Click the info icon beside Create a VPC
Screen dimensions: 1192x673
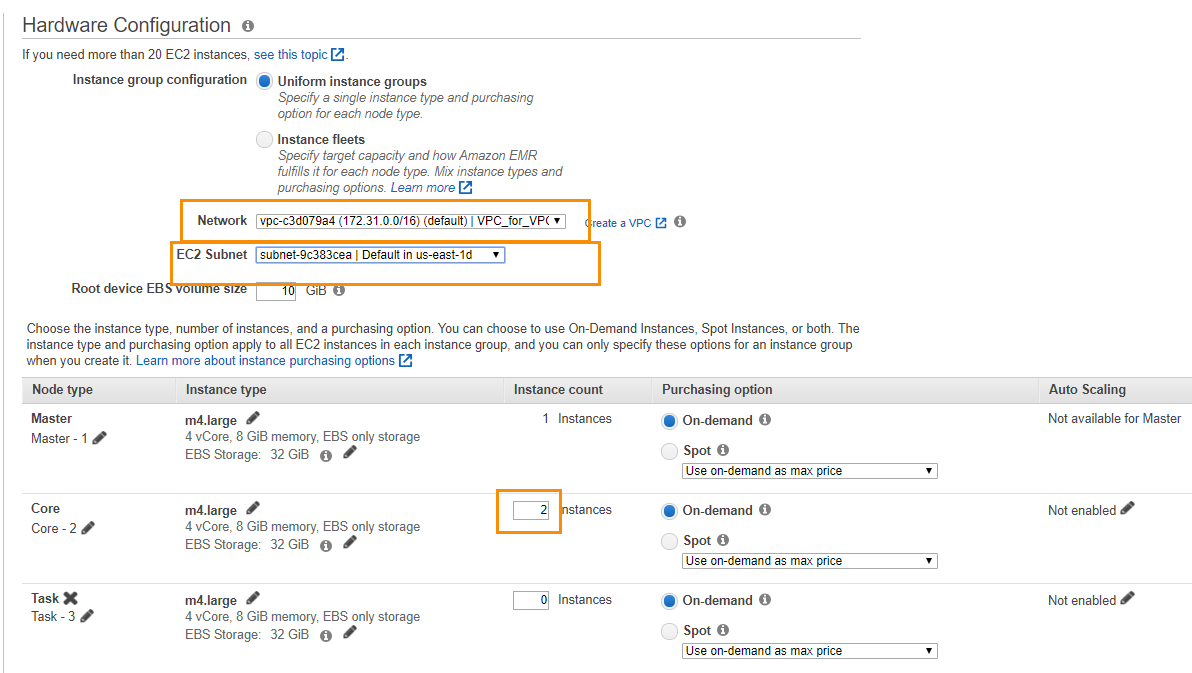coord(680,221)
